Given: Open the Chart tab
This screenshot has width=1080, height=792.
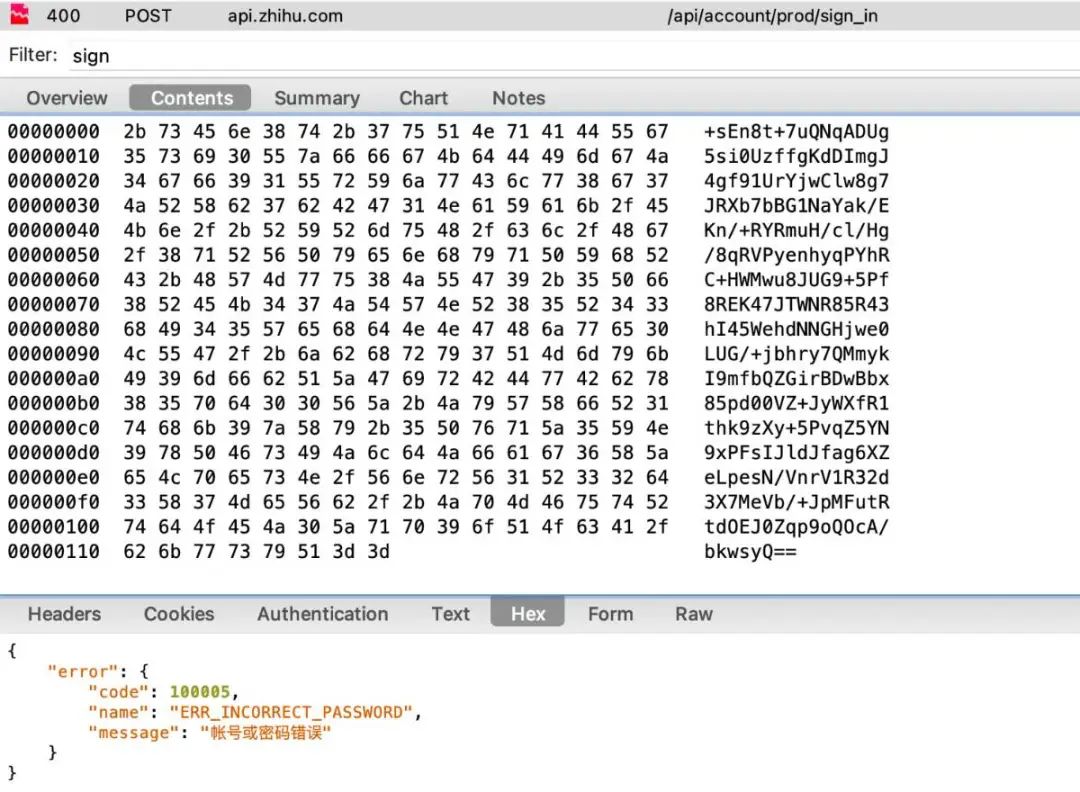Looking at the screenshot, I should (424, 98).
